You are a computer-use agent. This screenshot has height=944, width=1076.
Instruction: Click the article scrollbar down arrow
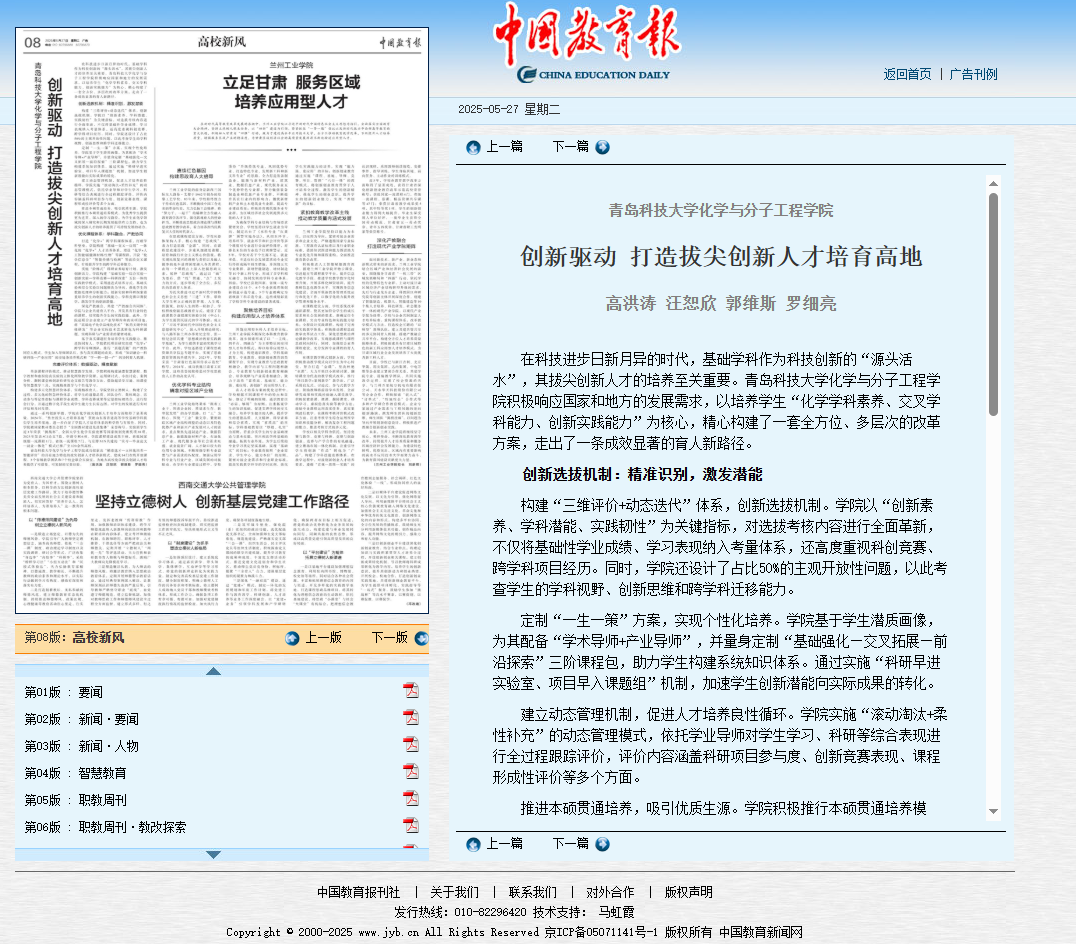[x=993, y=812]
